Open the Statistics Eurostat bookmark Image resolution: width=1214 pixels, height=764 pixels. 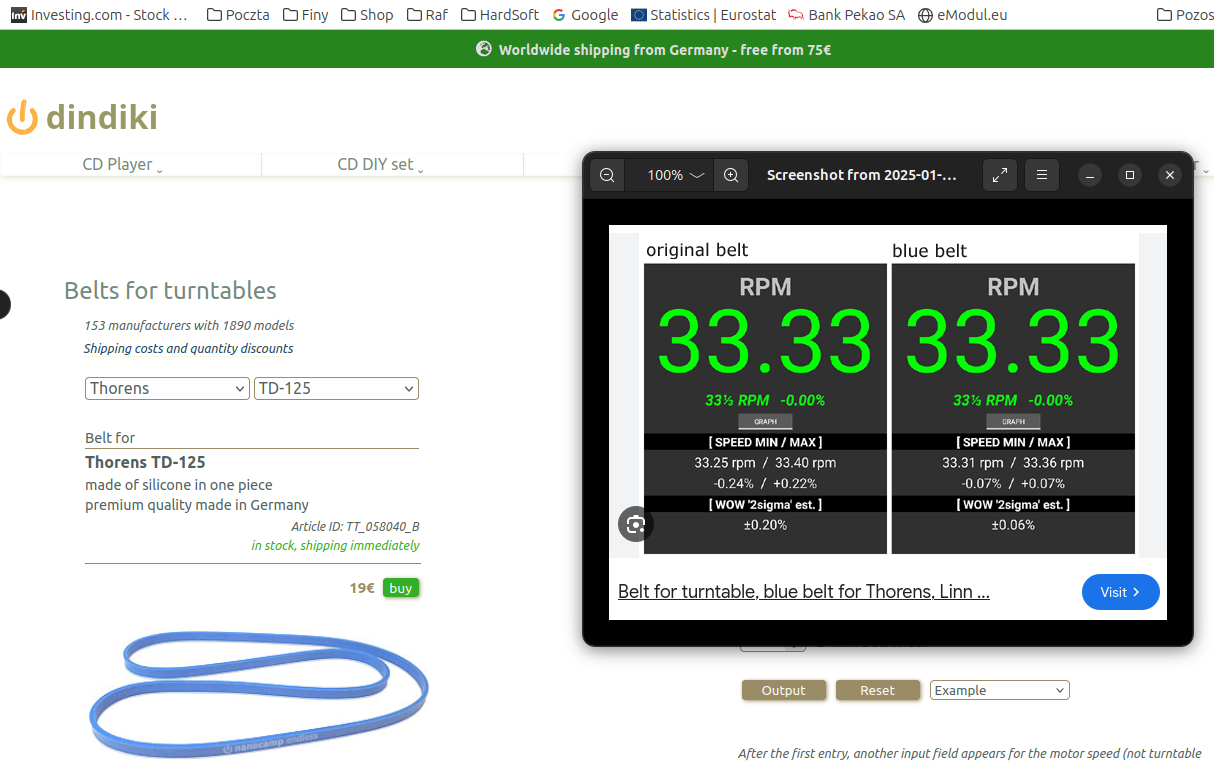[702, 15]
